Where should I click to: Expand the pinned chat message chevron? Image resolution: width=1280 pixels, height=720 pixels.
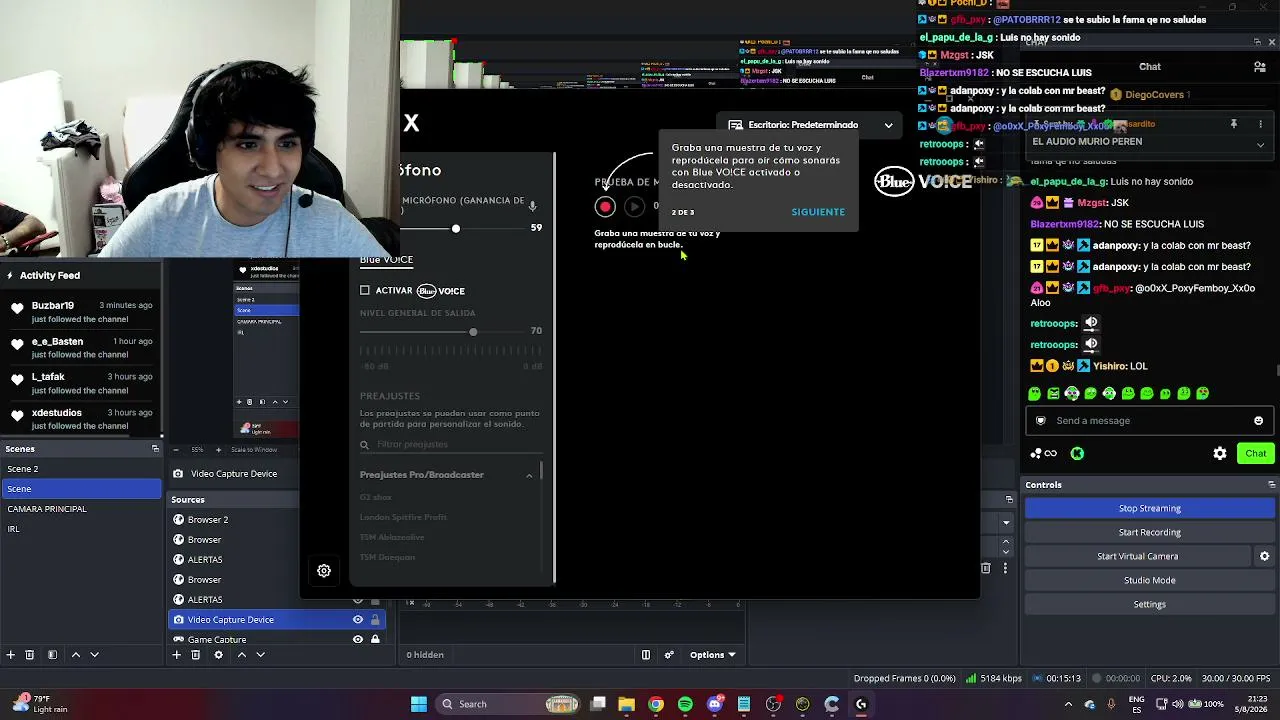click(1260, 145)
